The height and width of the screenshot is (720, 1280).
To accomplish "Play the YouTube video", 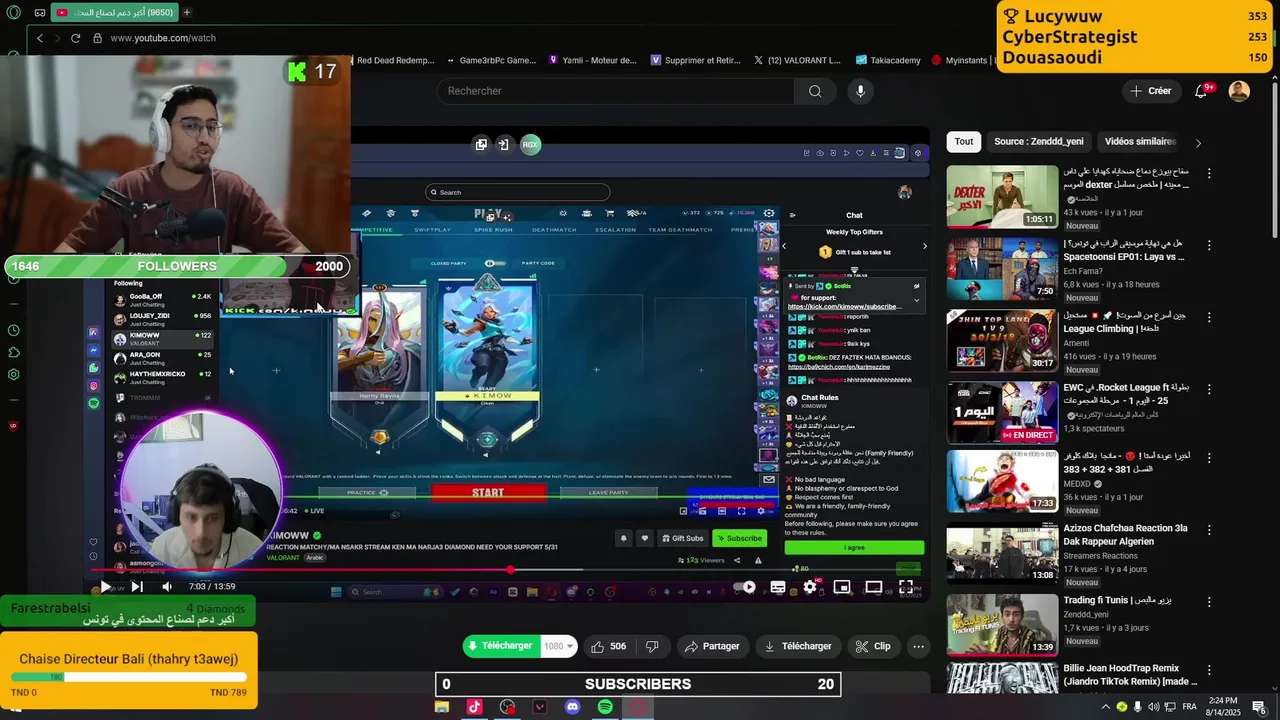I will (105, 587).
